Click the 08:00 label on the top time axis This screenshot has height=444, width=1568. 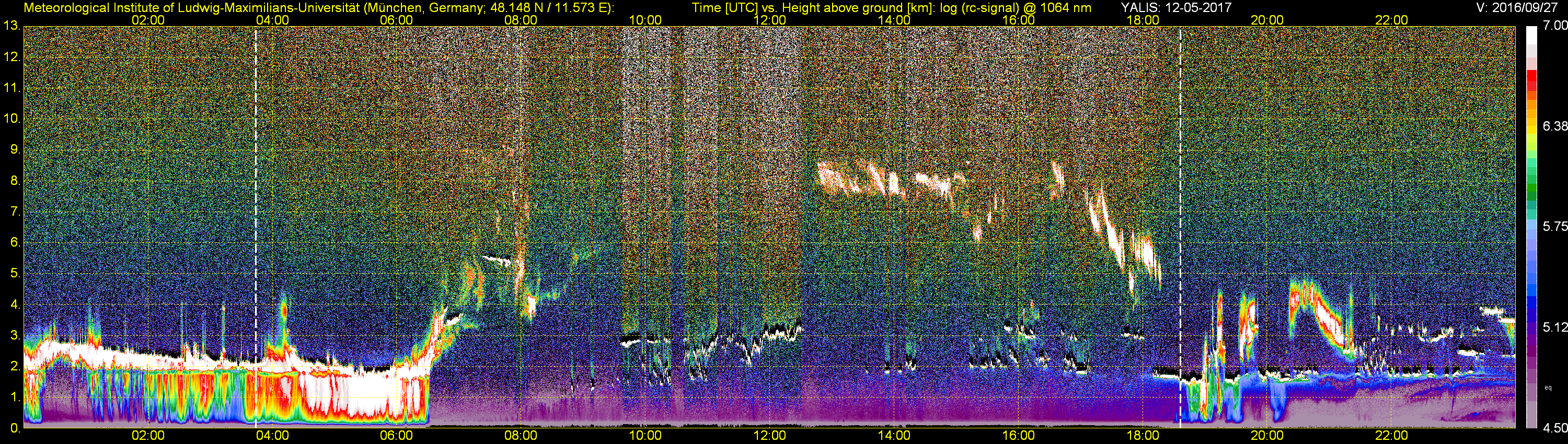[521, 20]
